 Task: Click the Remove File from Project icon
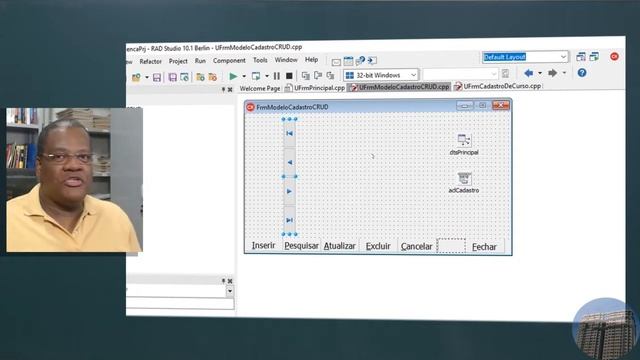(213, 77)
